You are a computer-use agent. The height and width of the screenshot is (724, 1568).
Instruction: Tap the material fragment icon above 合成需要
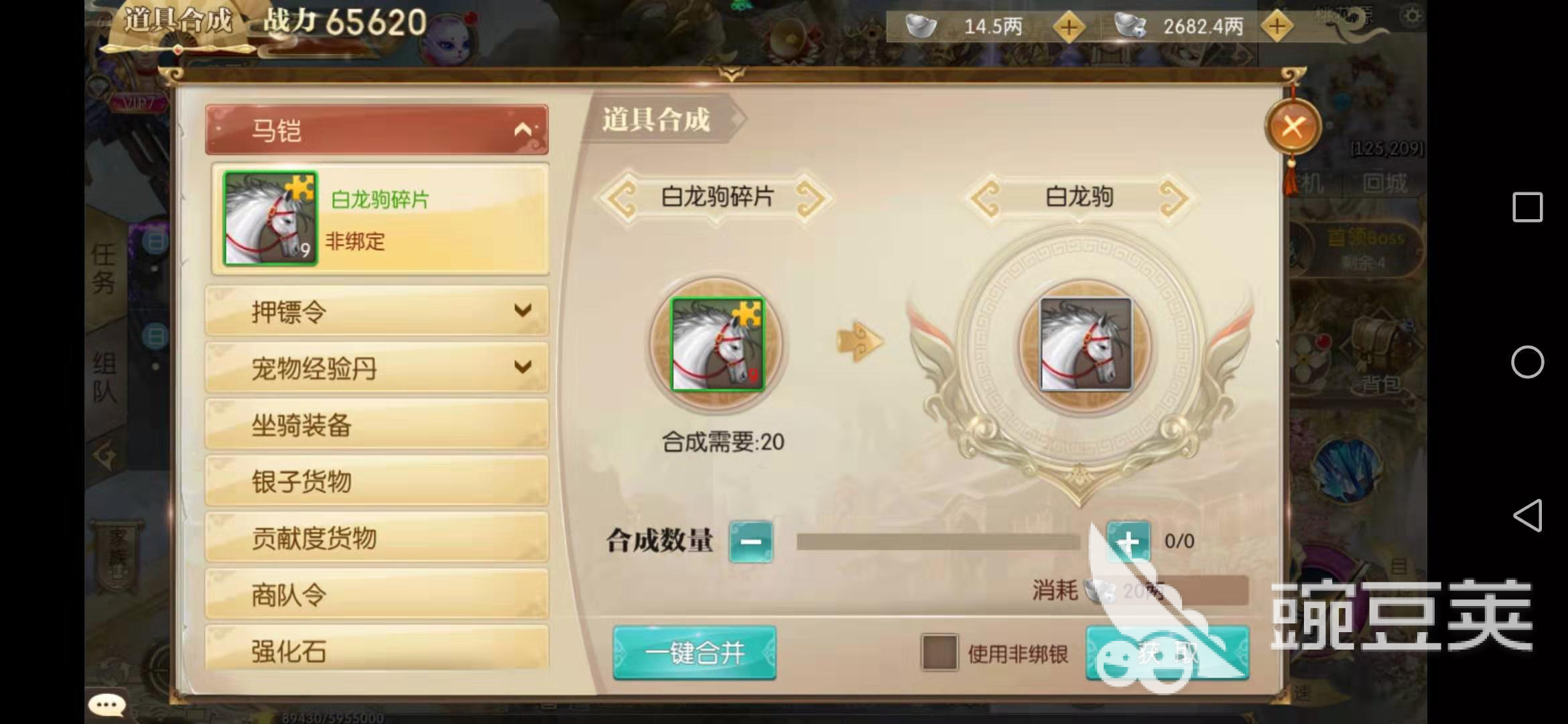[718, 345]
